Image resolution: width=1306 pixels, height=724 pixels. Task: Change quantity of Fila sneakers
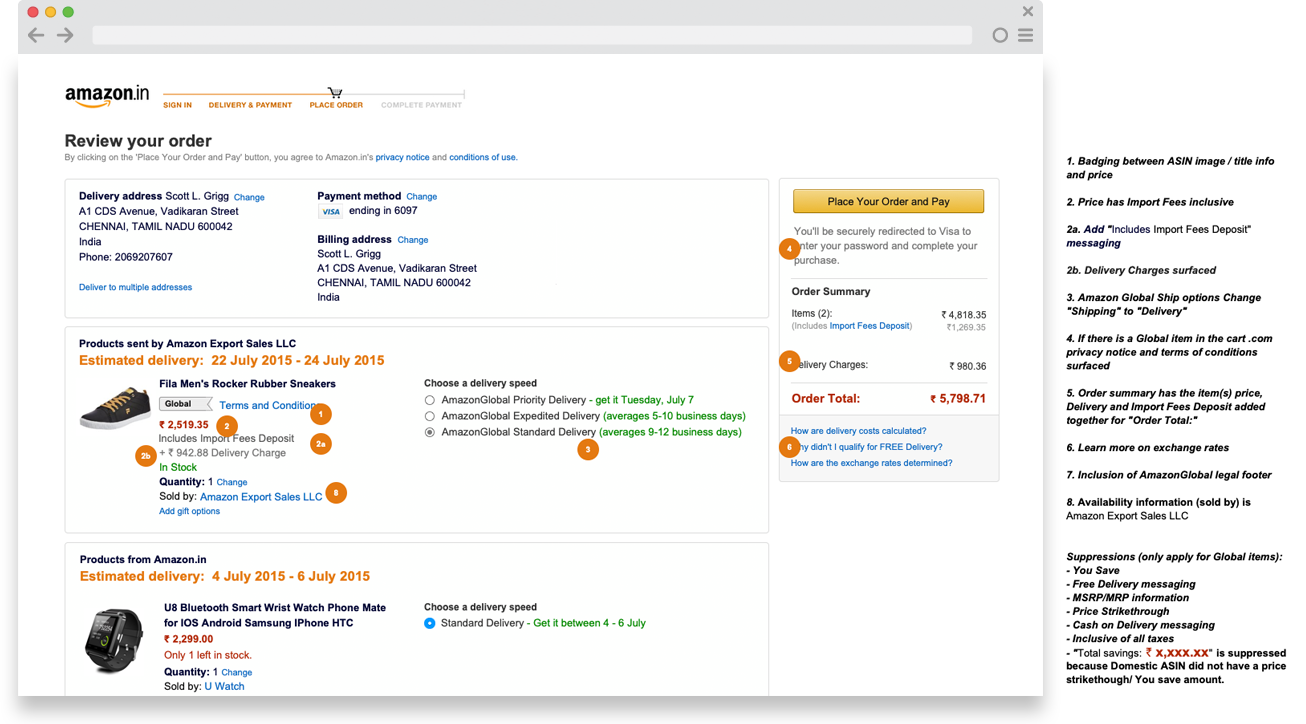[x=232, y=482]
